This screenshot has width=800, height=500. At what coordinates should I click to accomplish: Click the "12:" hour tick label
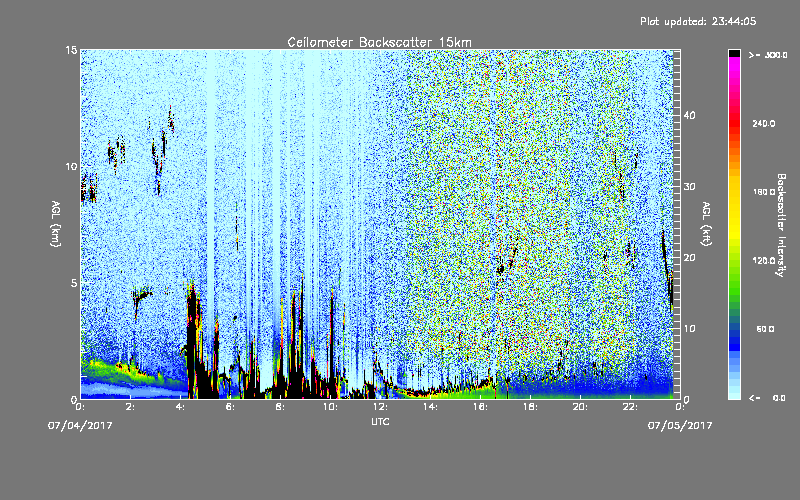click(x=380, y=407)
